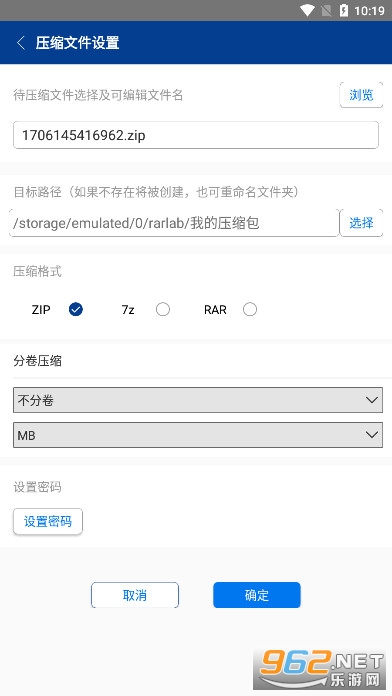
Task: Tap the 压缩文件设置 header title
Action: tap(77, 43)
